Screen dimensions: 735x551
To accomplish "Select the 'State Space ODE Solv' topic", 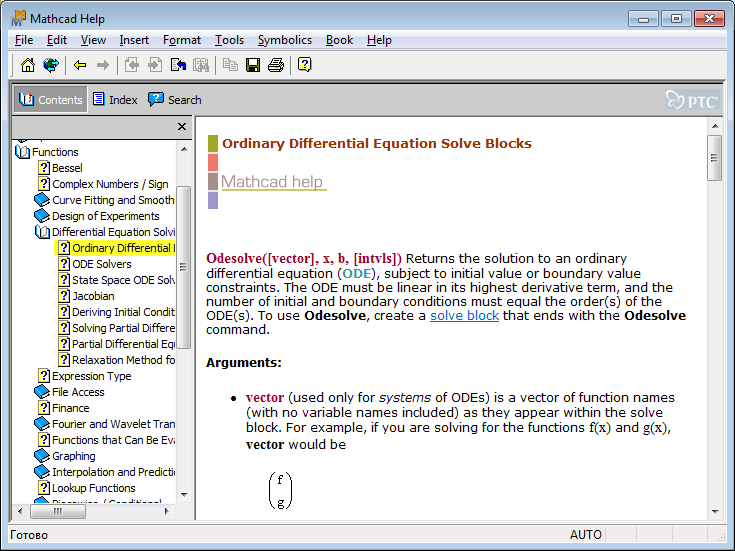I will click(x=123, y=280).
